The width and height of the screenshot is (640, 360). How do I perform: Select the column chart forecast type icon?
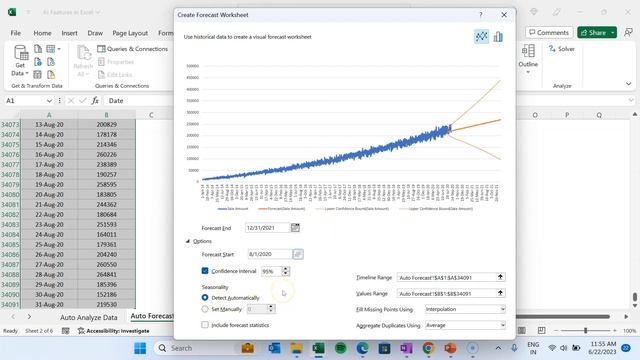(498, 37)
